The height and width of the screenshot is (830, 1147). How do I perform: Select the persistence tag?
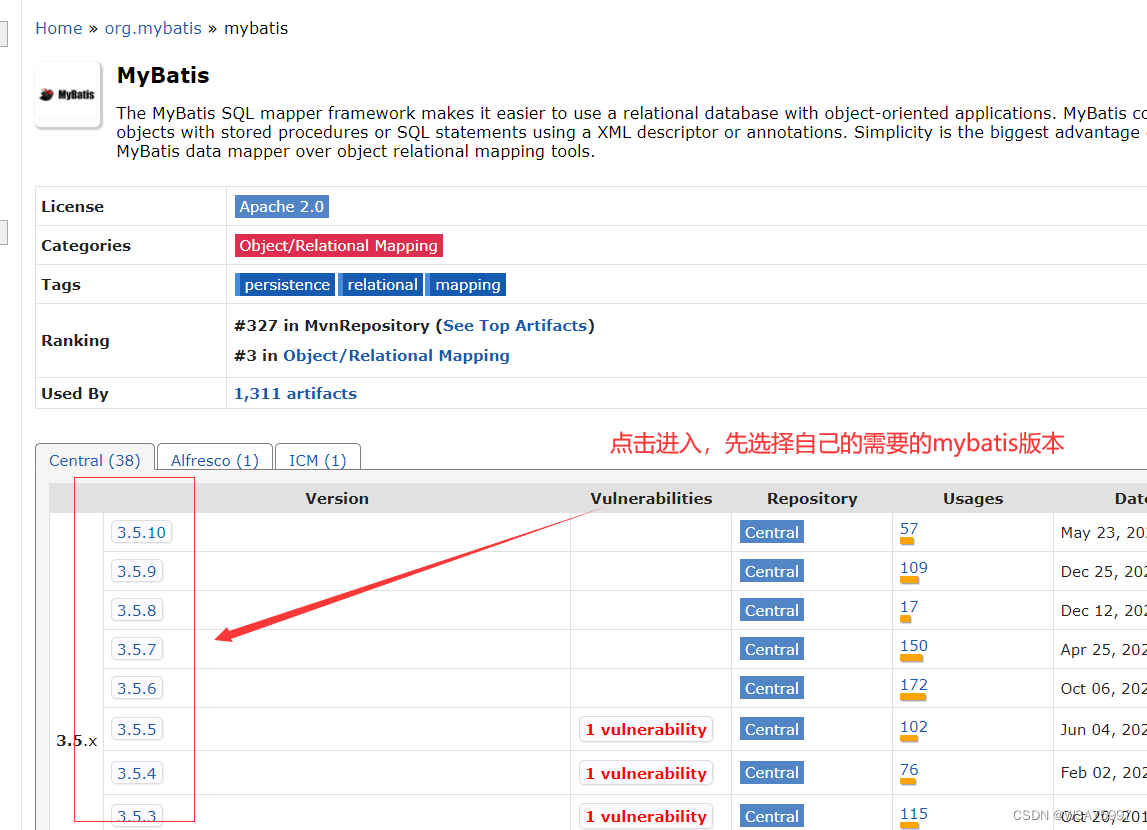(x=285, y=284)
